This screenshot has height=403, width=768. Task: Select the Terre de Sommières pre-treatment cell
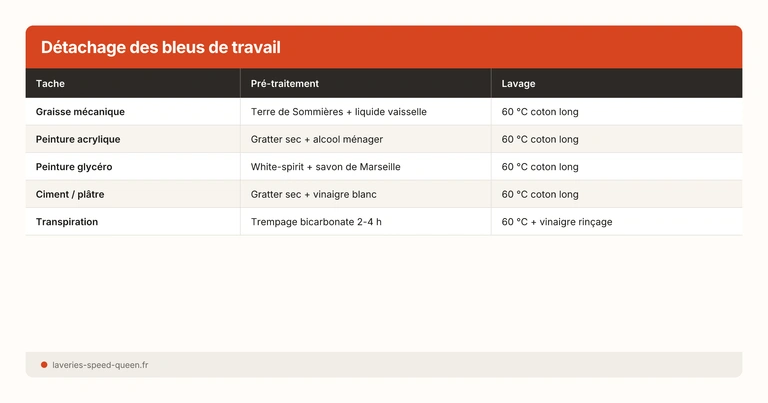(339, 112)
